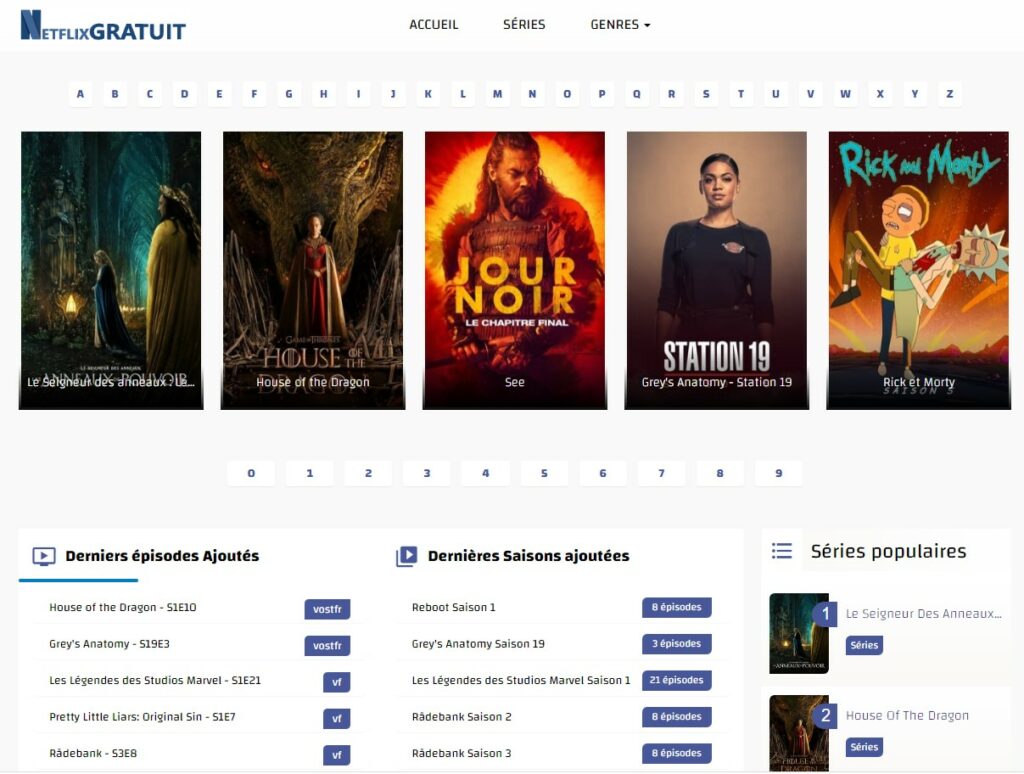1024x774 pixels.
Task: Filter series by letter P
Action: 601,94
